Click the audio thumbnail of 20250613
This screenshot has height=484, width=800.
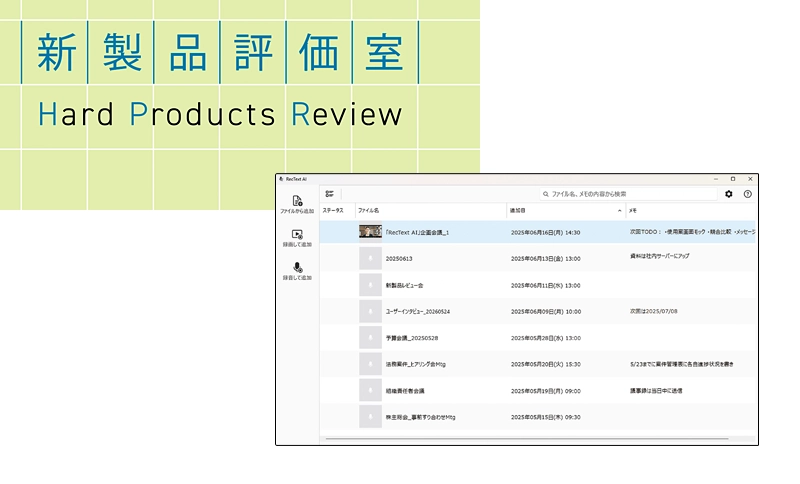370,259
